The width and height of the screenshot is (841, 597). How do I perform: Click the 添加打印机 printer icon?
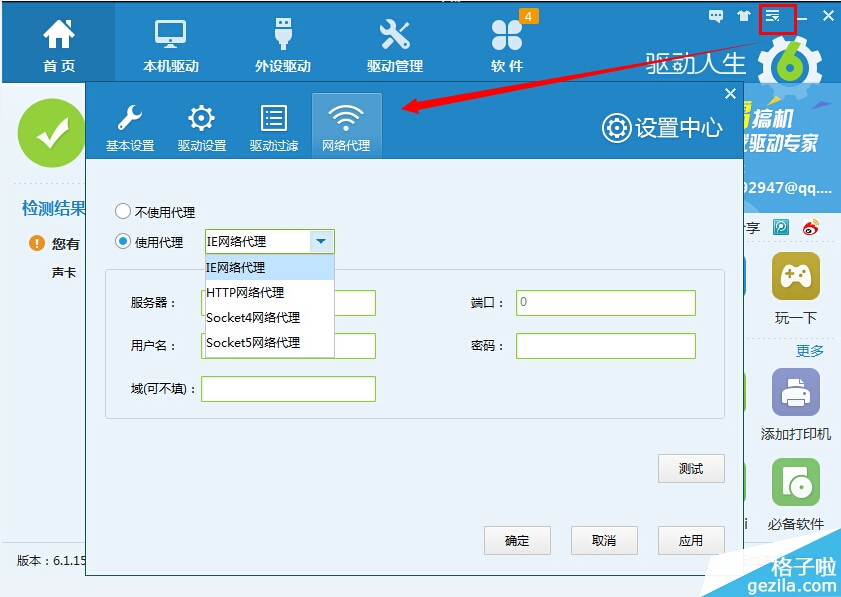795,393
